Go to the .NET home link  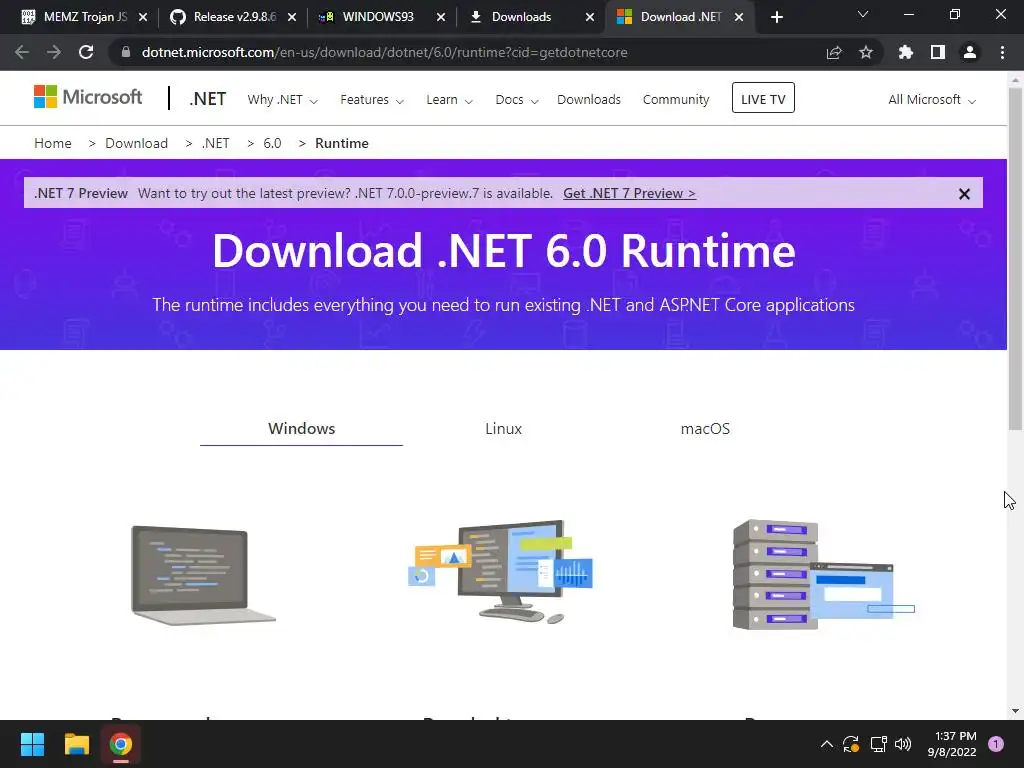point(208,99)
